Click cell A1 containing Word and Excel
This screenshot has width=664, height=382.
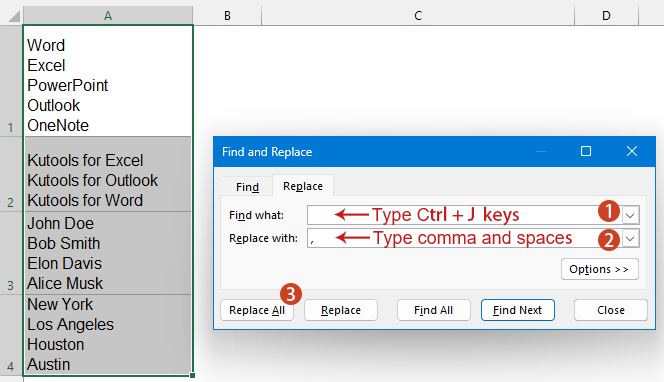pyautogui.click(x=108, y=81)
